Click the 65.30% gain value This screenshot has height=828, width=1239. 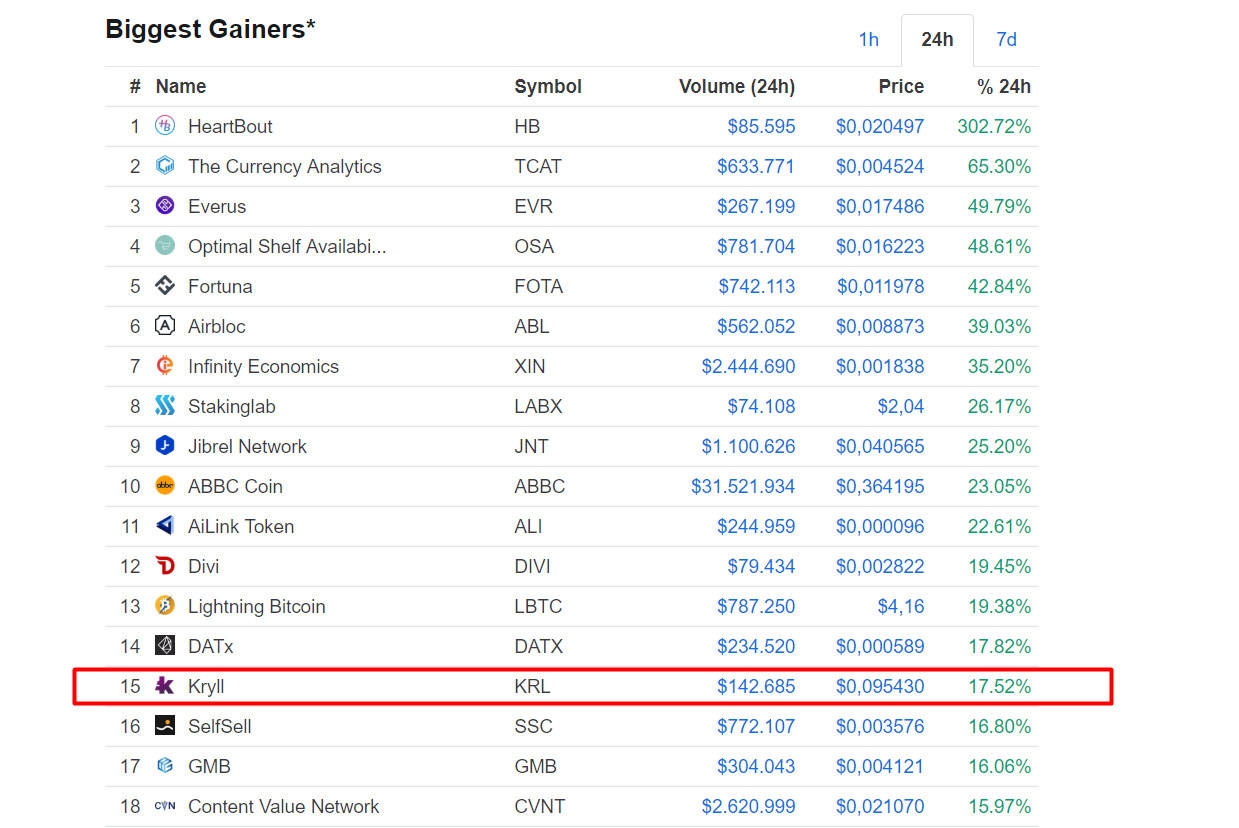pyautogui.click(x=999, y=167)
